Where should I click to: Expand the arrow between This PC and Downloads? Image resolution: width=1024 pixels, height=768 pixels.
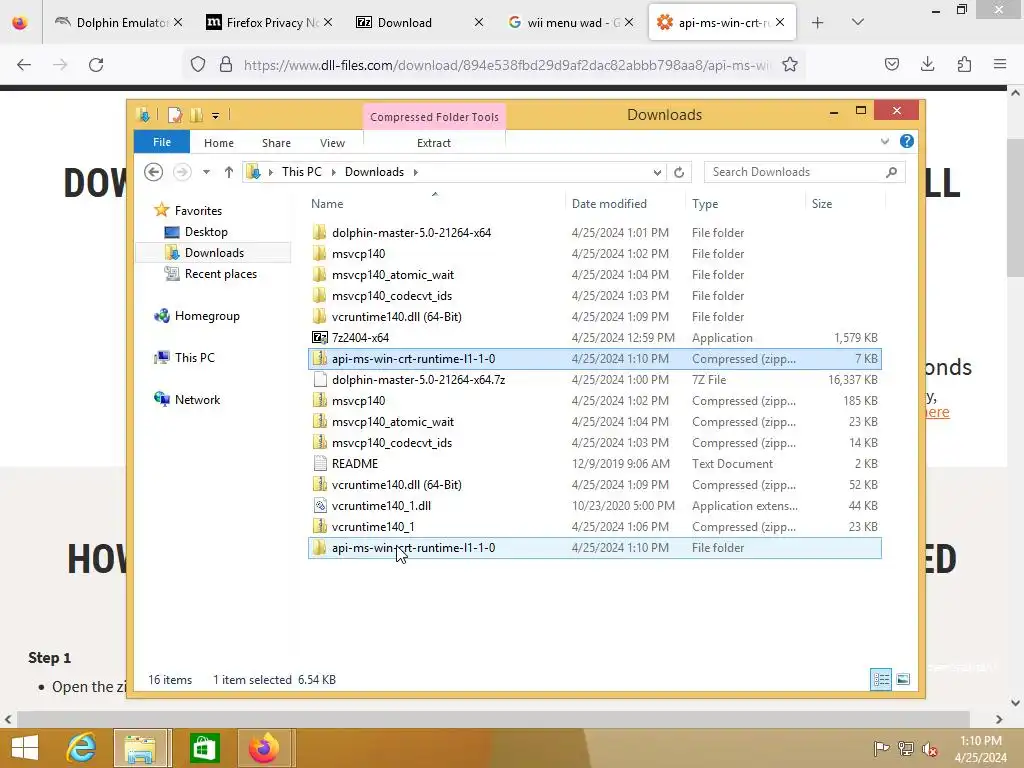[x=333, y=172]
